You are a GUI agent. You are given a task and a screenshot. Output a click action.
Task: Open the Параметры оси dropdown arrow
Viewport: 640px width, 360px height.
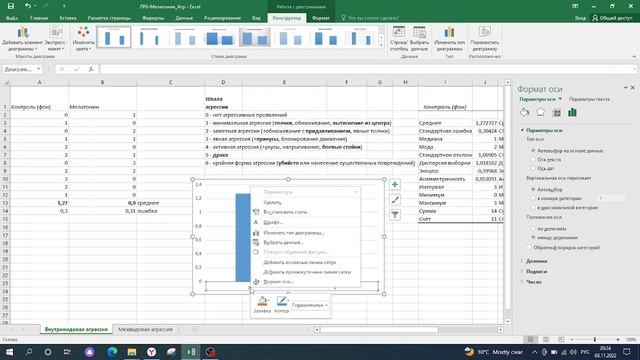click(560, 99)
